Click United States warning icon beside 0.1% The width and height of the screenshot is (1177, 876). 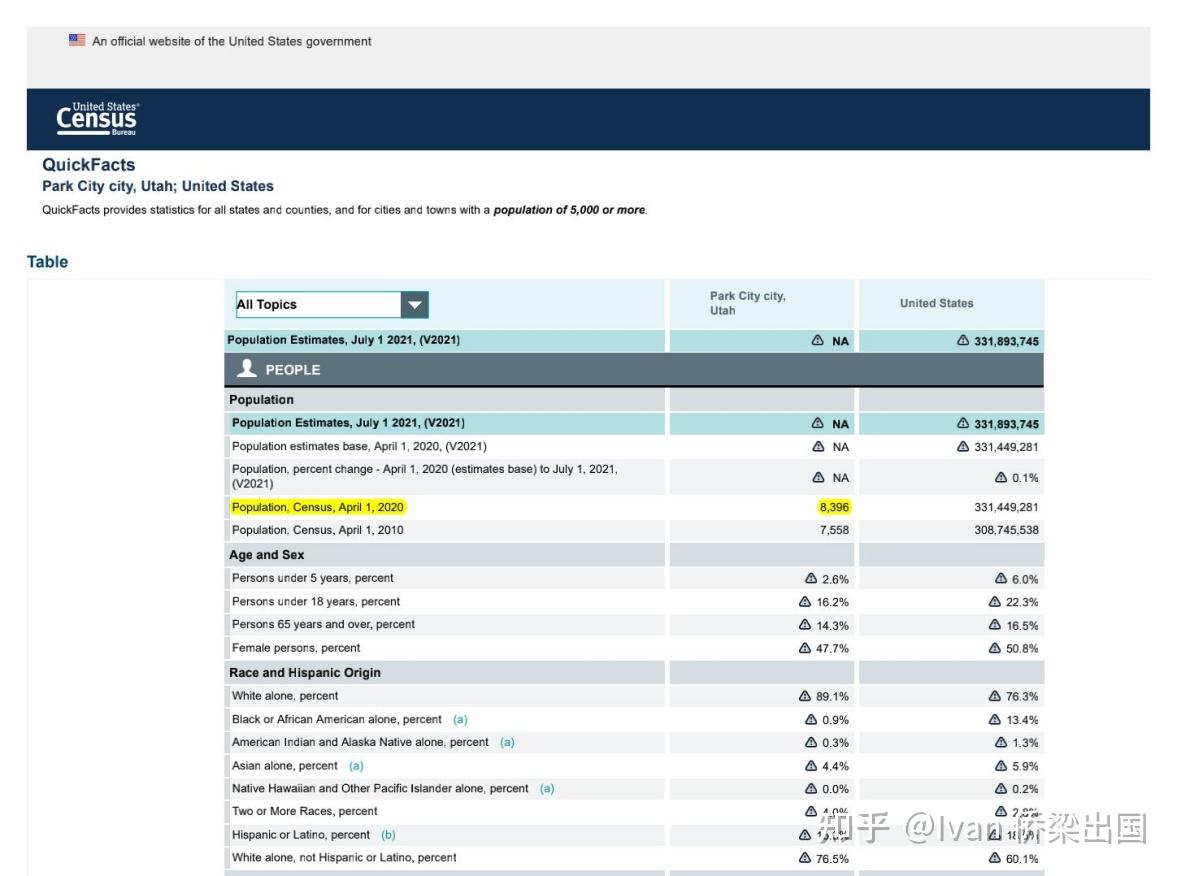(1001, 477)
